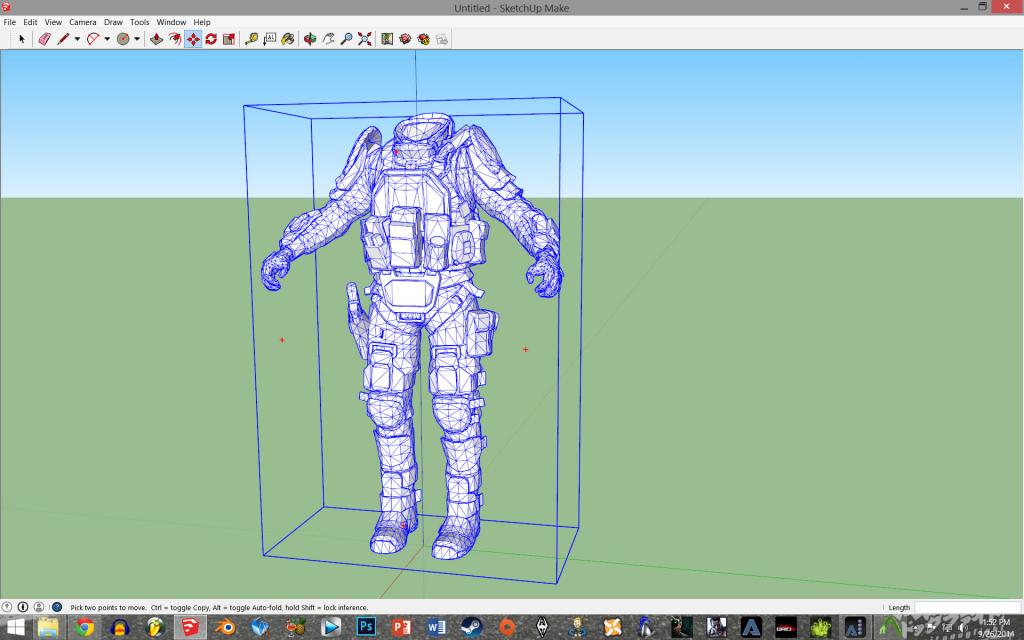Open Word from the taskbar
1024x640 pixels.
436,628
